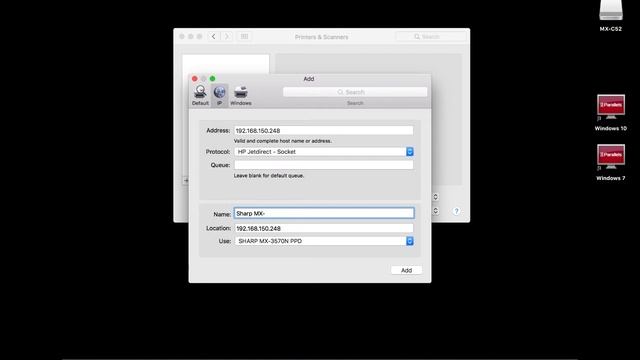Zoom the Add dialog with green button

(212, 78)
